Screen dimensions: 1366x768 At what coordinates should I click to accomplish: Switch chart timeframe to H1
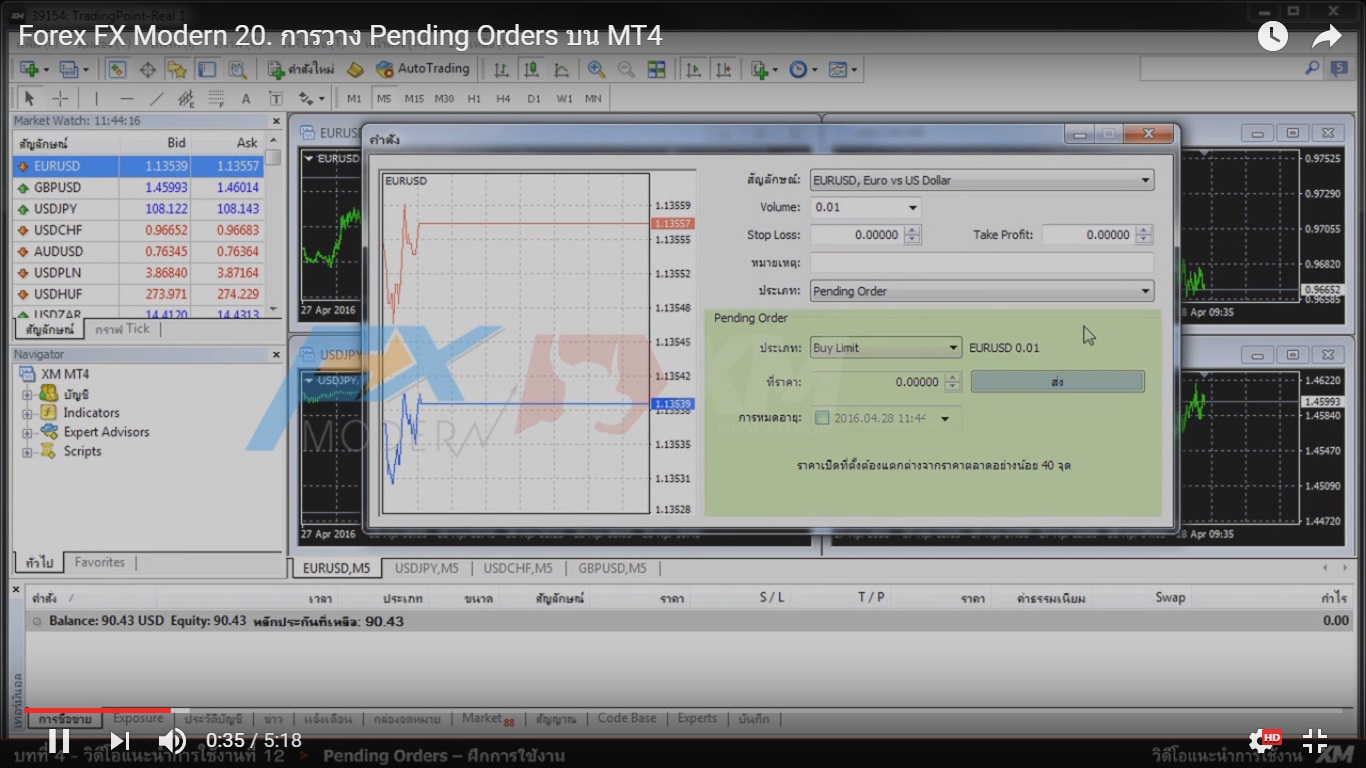[x=474, y=98]
